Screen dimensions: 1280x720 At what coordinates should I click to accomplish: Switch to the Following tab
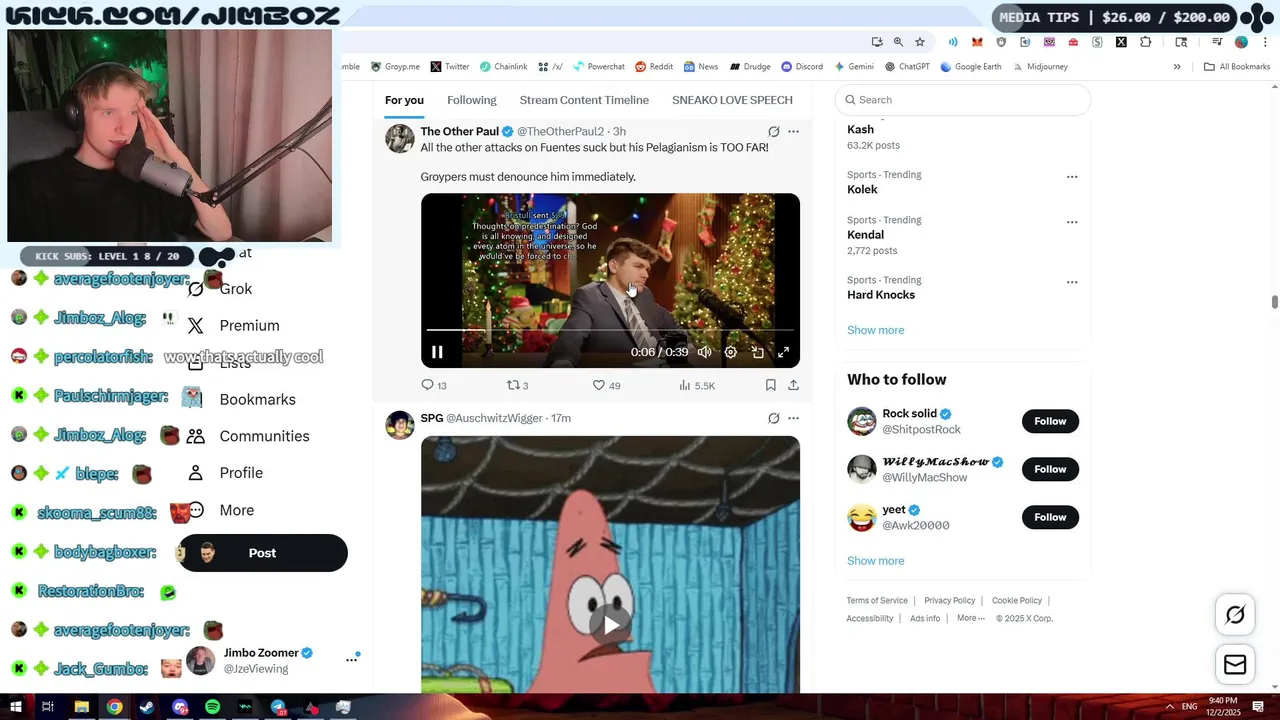pos(471,100)
